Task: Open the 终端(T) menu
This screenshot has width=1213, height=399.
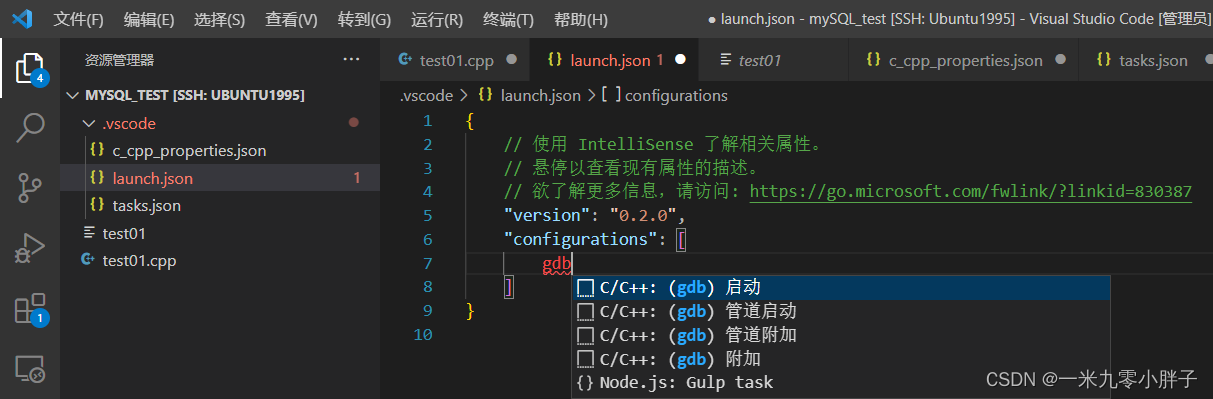Action: point(508,19)
